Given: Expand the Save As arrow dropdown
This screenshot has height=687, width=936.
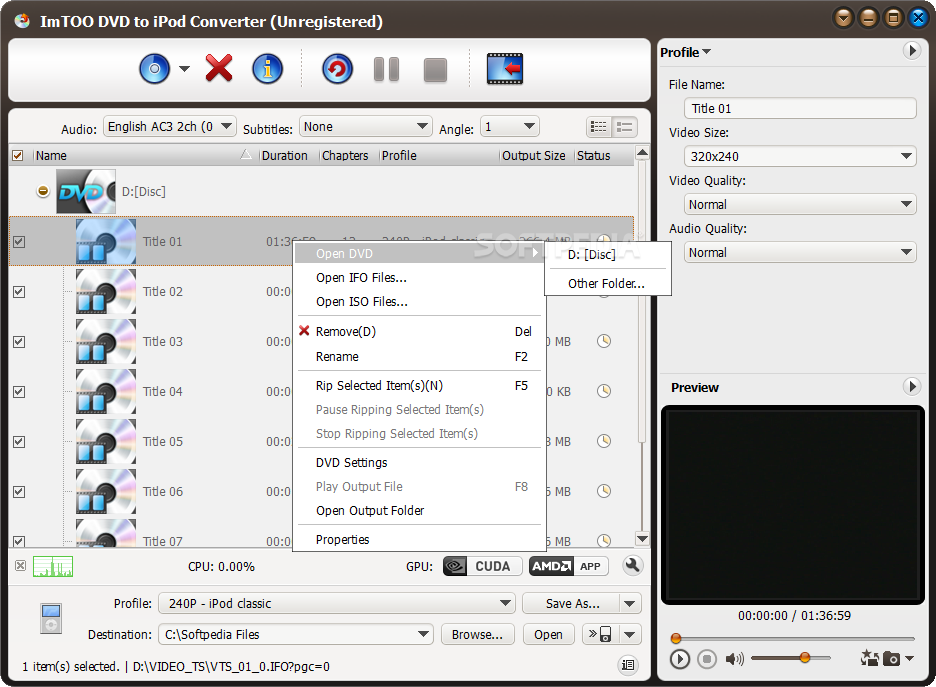Looking at the screenshot, I should click(630, 603).
